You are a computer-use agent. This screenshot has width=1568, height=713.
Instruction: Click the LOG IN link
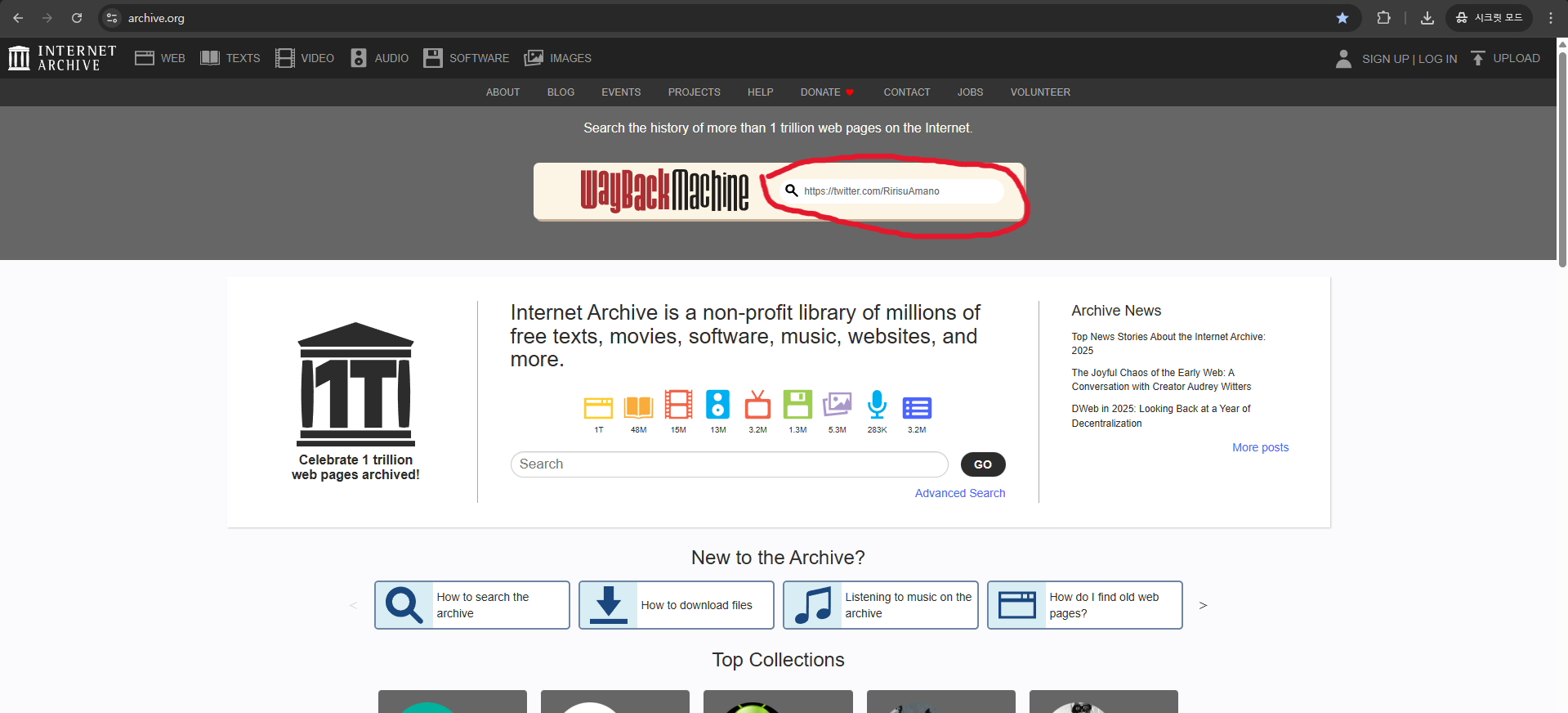click(x=1437, y=59)
